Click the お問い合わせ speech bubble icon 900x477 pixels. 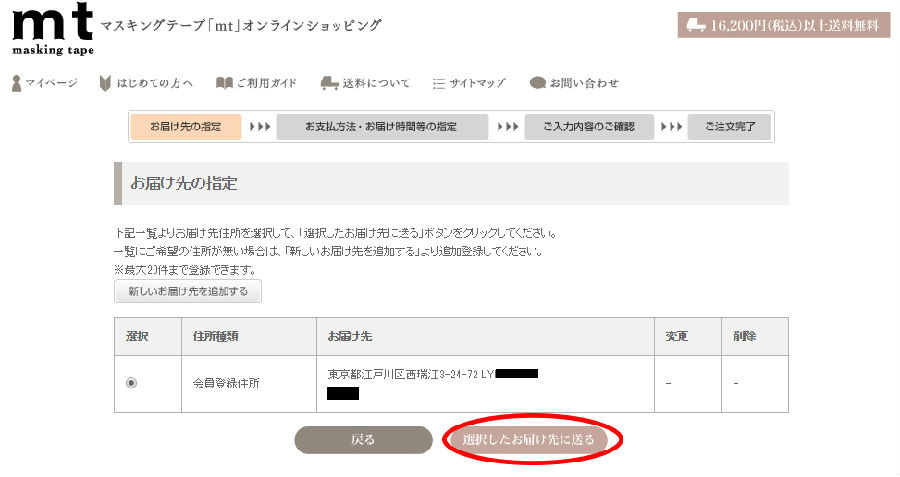[537, 83]
